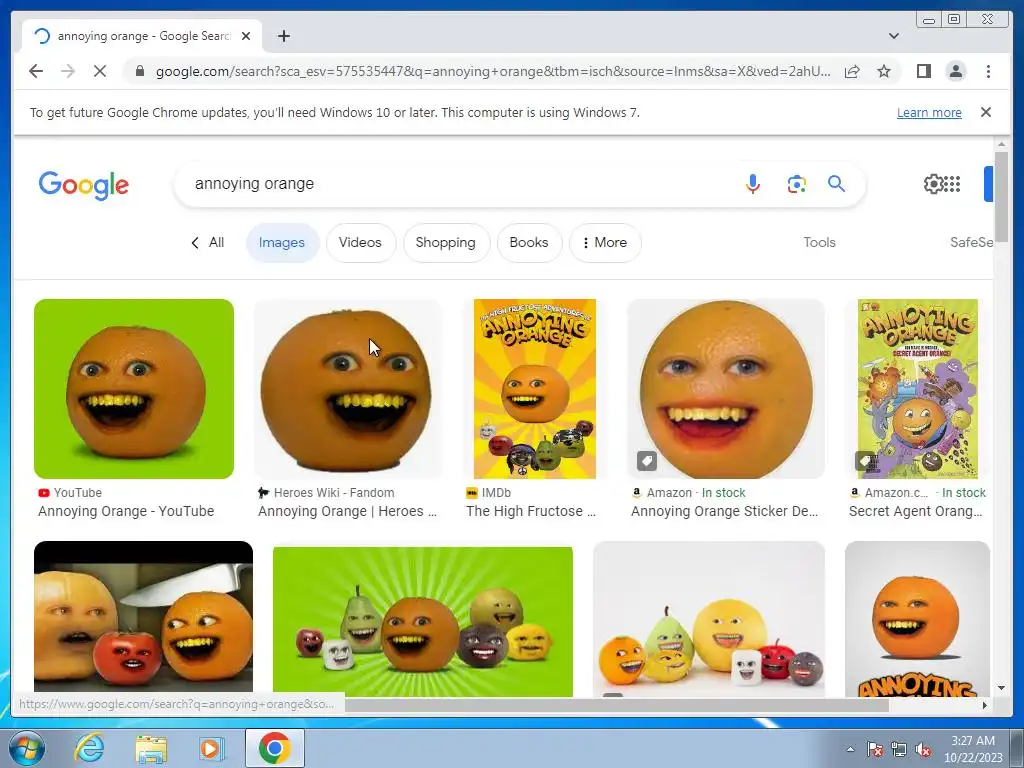Screen dimensions: 1024x768
Task: Switch to Videos results
Action: click(360, 242)
